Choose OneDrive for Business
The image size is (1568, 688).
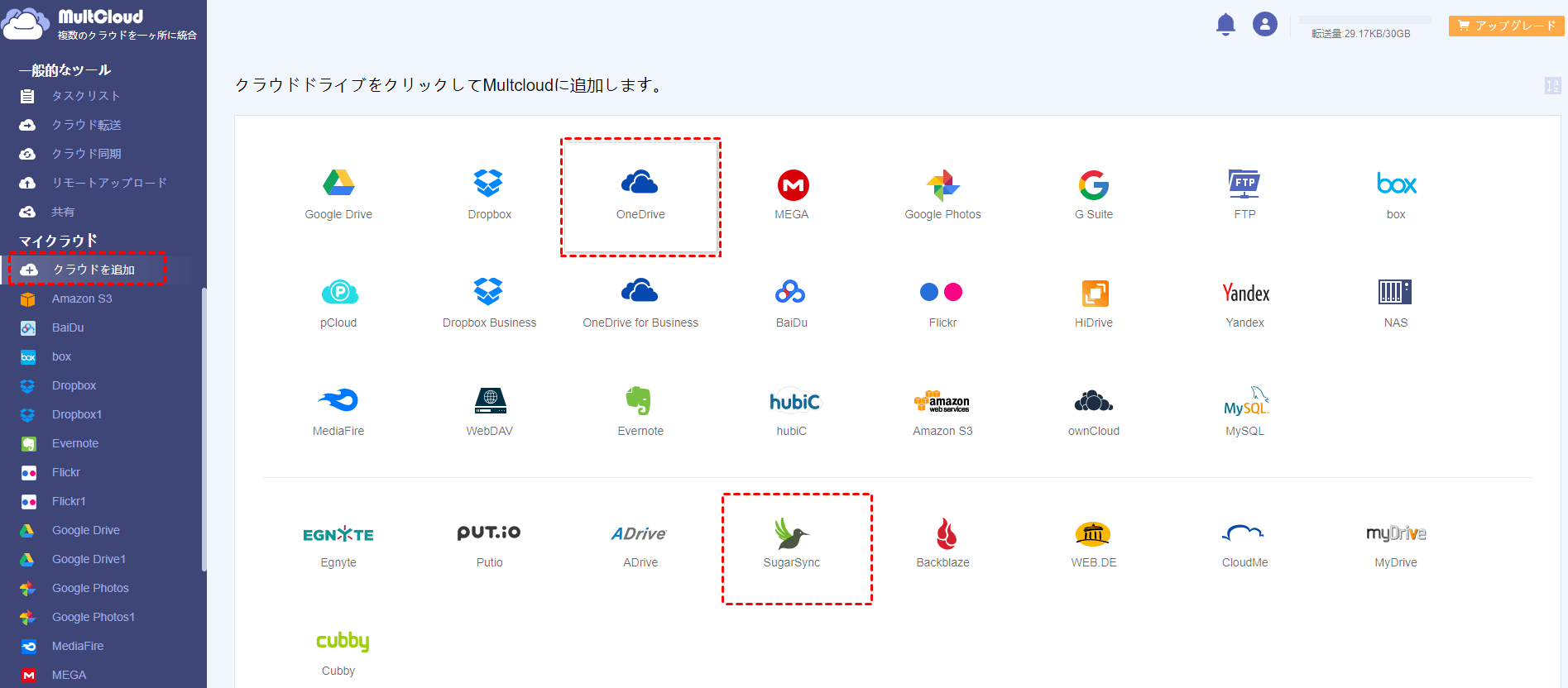point(640,303)
